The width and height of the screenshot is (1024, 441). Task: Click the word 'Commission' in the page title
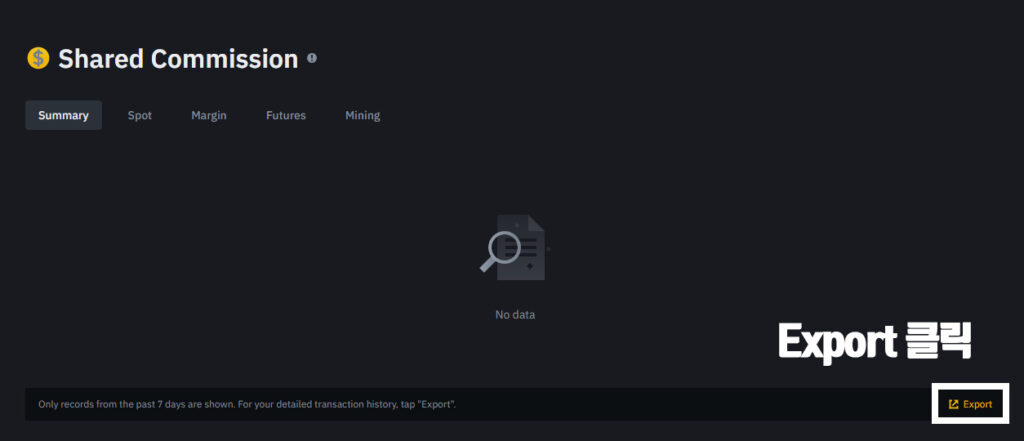click(225, 59)
